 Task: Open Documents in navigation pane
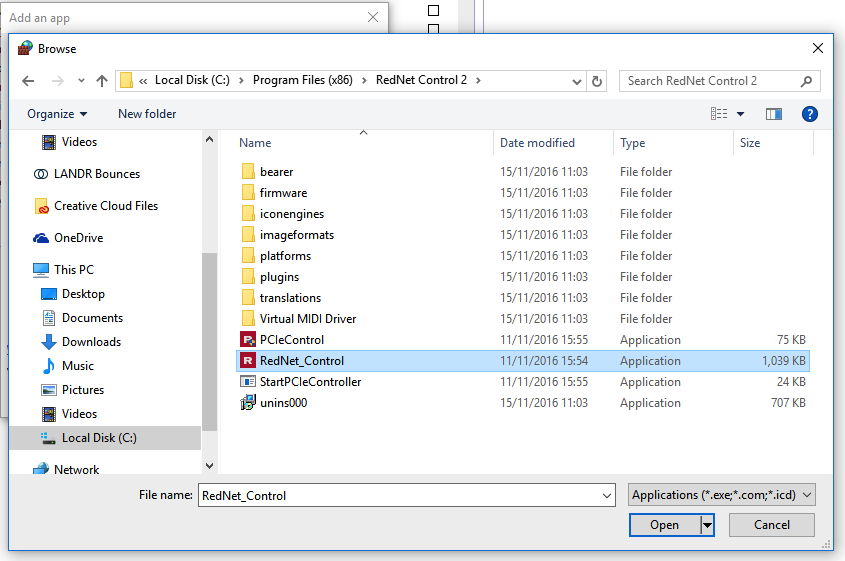point(82,318)
